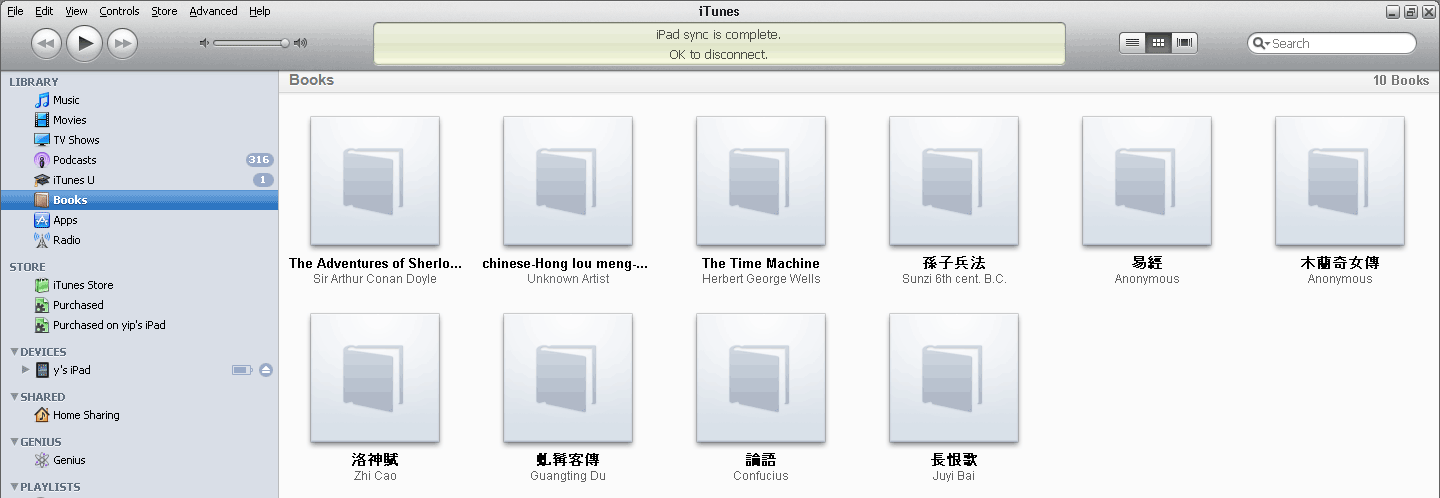Click the Play button
Image resolution: width=1440 pixels, height=498 pixels.
[x=85, y=42]
